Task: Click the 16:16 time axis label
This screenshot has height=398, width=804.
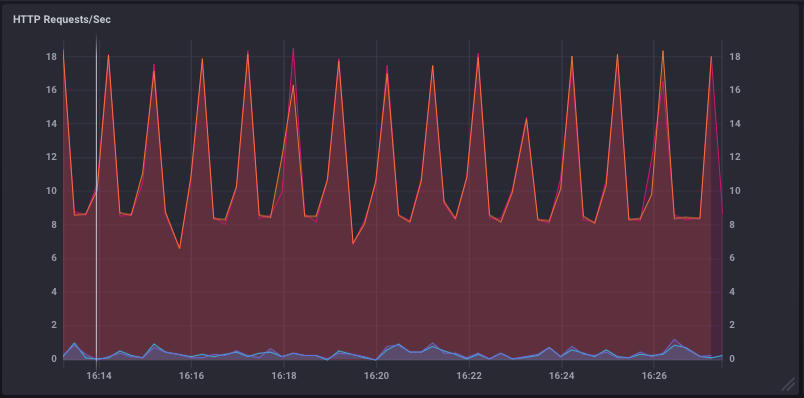Action: pos(191,376)
